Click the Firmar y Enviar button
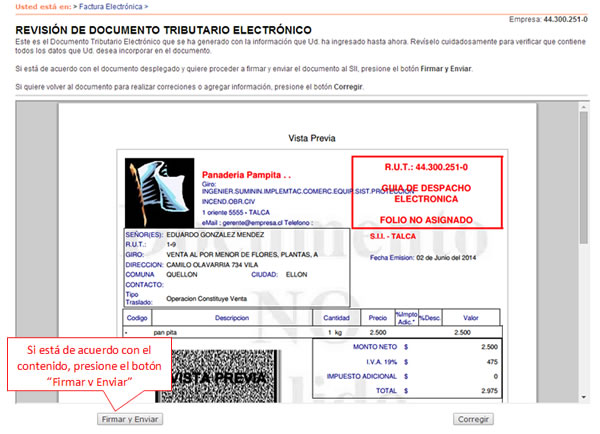The image size is (600, 434). pos(130,419)
